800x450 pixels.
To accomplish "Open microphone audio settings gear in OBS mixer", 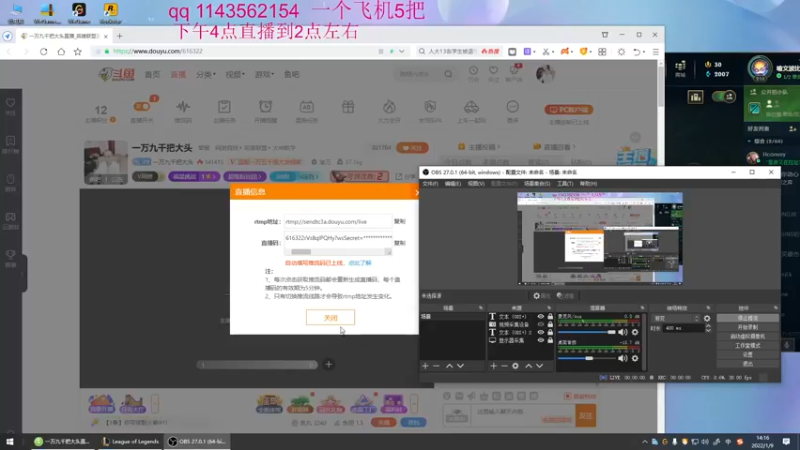I will click(x=635, y=332).
